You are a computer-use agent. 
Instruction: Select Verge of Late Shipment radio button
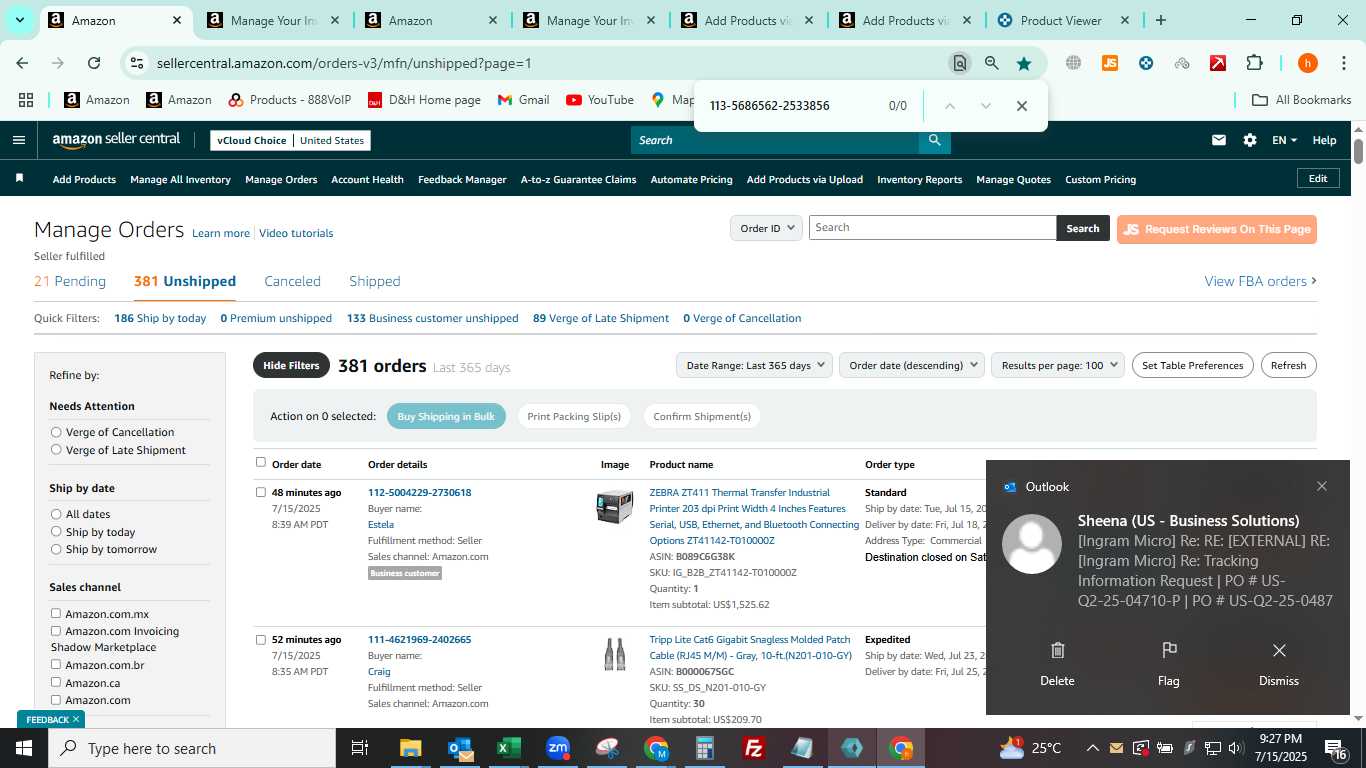click(56, 450)
